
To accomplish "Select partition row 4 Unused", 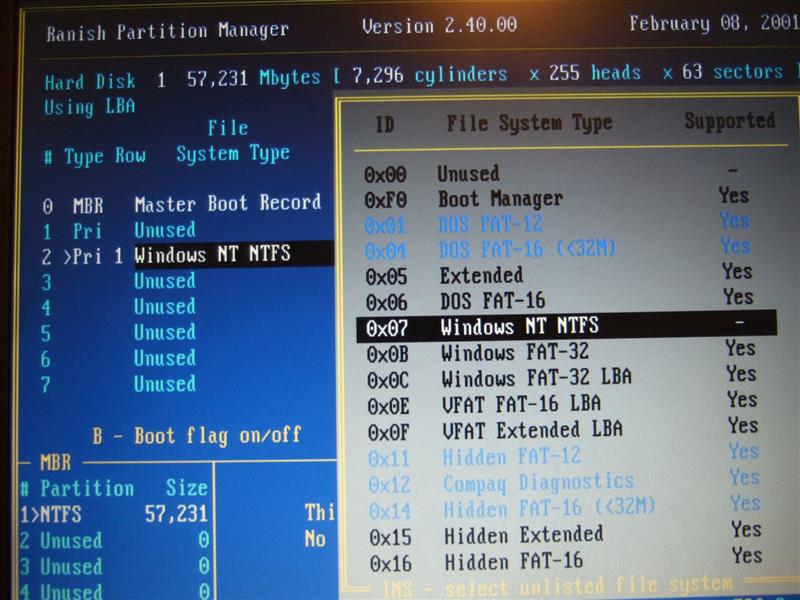I will [118, 307].
